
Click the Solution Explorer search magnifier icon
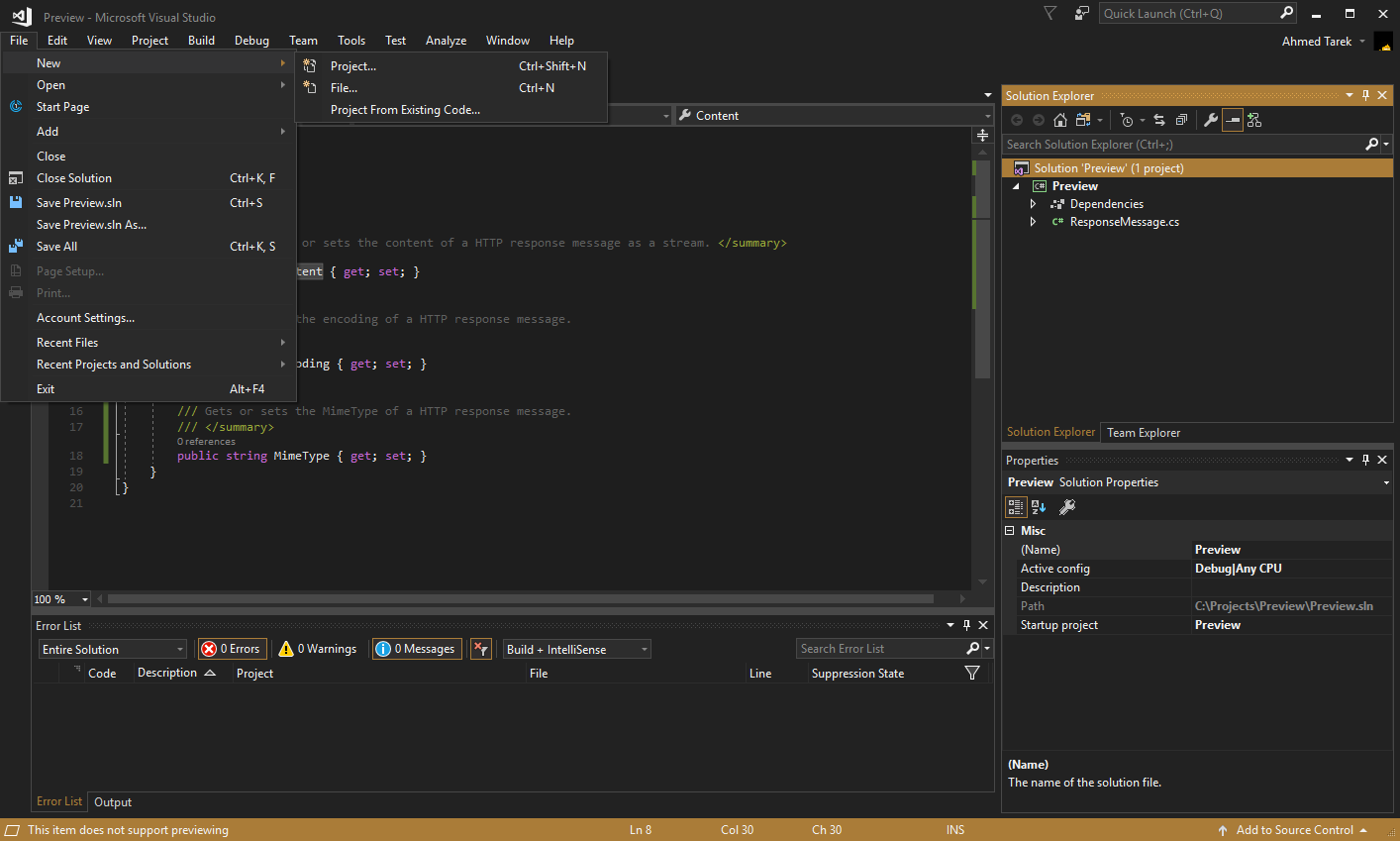(1371, 145)
